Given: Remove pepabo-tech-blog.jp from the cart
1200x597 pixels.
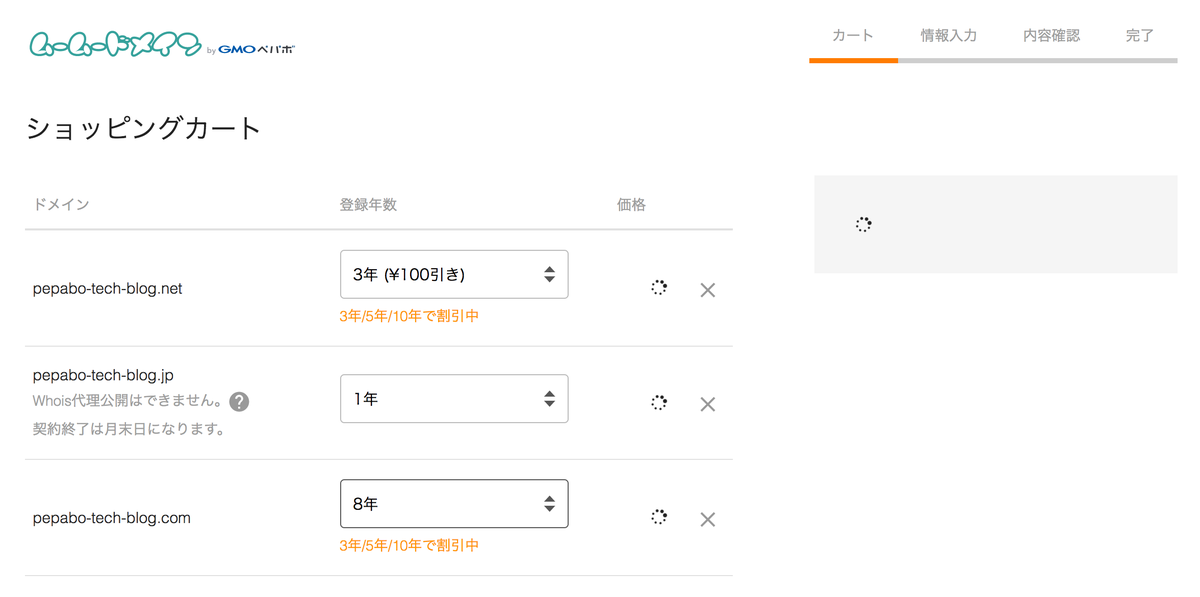Looking at the screenshot, I should click(708, 404).
